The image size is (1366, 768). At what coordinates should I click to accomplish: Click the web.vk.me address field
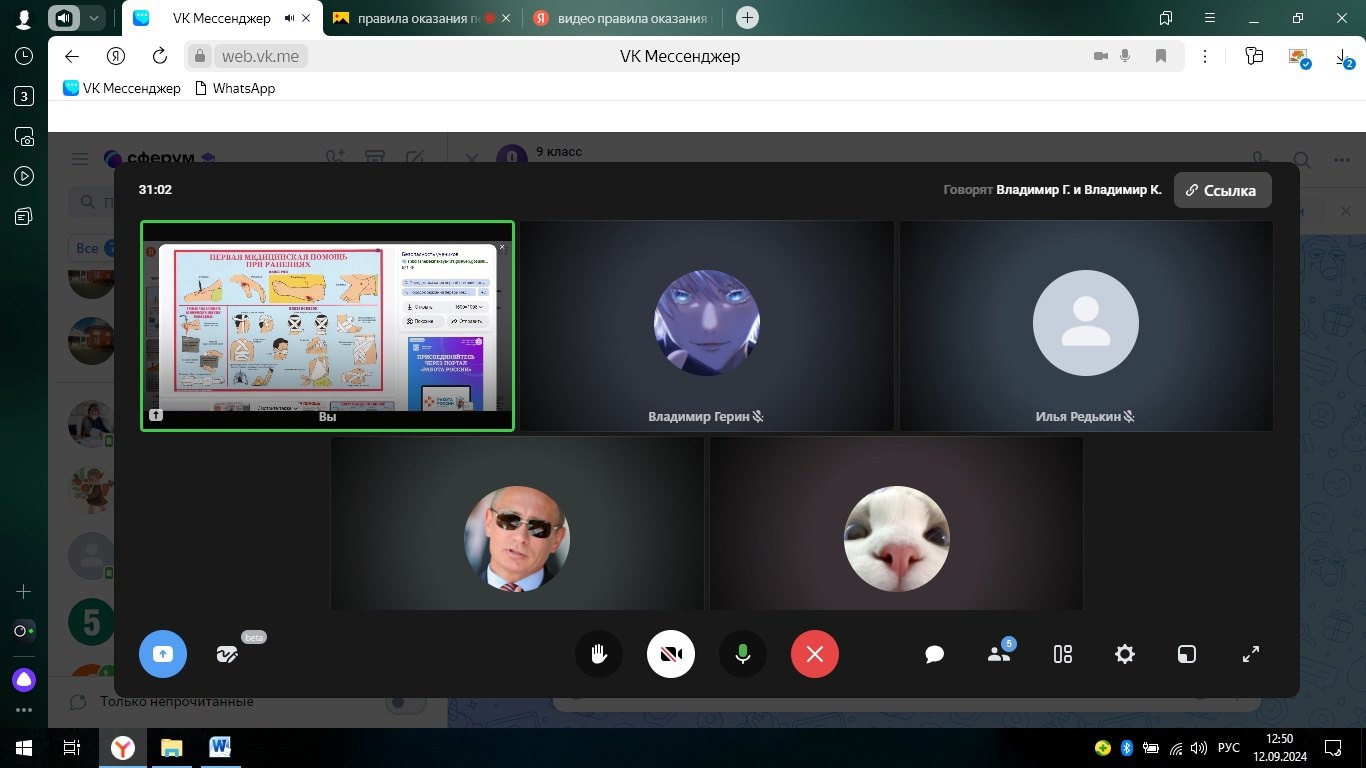(260, 56)
